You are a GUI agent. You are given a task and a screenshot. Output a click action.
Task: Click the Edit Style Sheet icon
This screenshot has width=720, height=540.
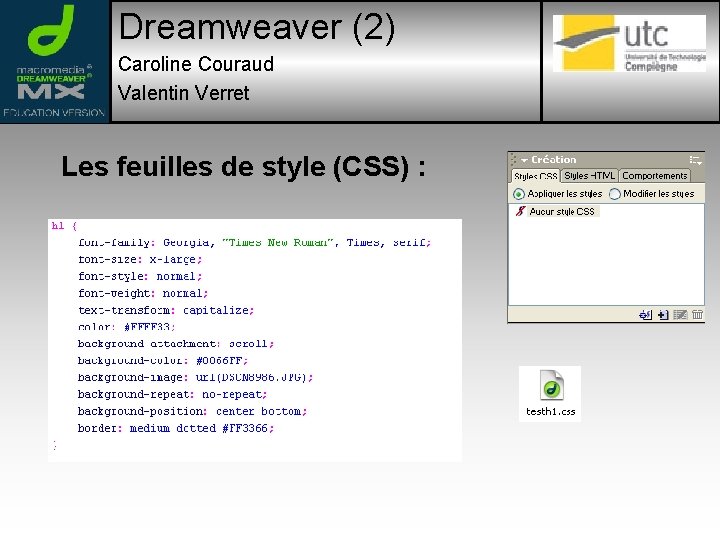coord(680,315)
